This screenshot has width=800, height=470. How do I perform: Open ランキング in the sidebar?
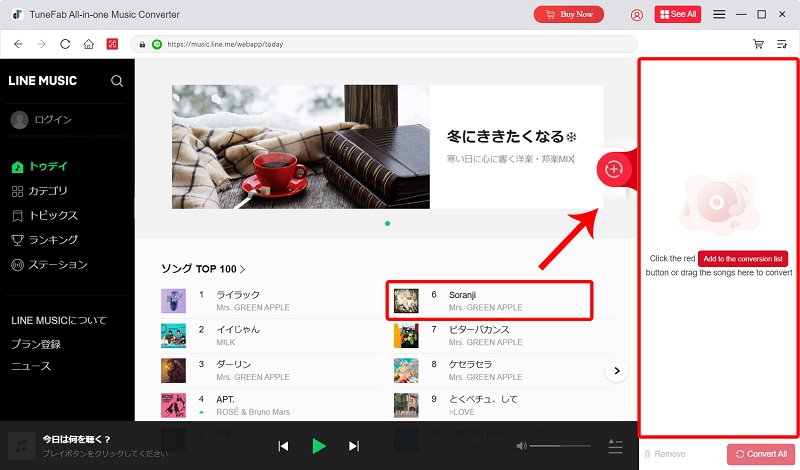[x=52, y=240]
